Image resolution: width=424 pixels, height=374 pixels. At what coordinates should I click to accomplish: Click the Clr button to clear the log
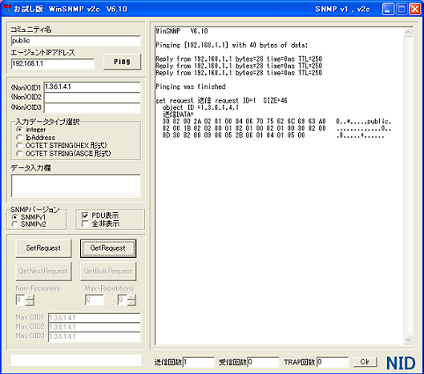[x=365, y=362]
